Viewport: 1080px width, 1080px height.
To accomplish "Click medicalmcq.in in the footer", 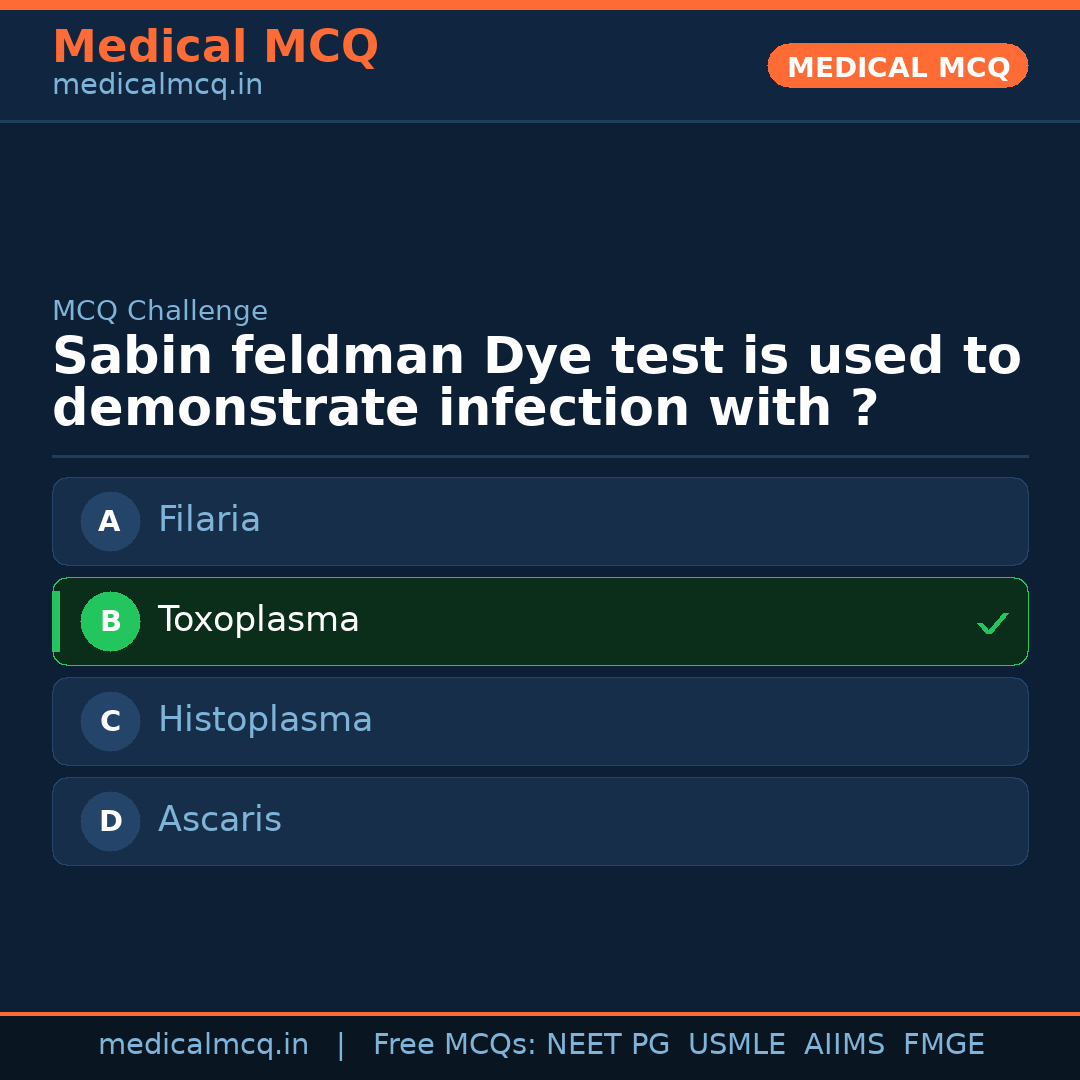I will [x=203, y=1045].
